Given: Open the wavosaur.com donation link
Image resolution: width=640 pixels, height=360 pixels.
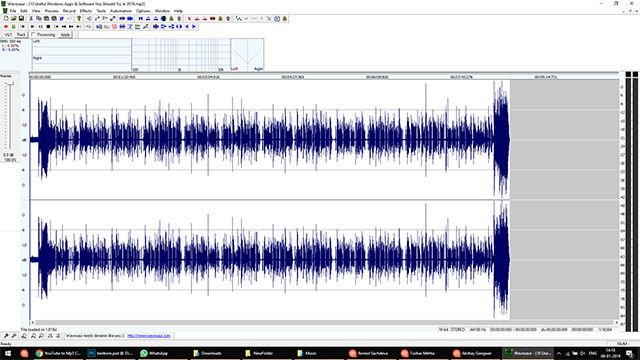Looking at the screenshot, I should click(x=149, y=336).
